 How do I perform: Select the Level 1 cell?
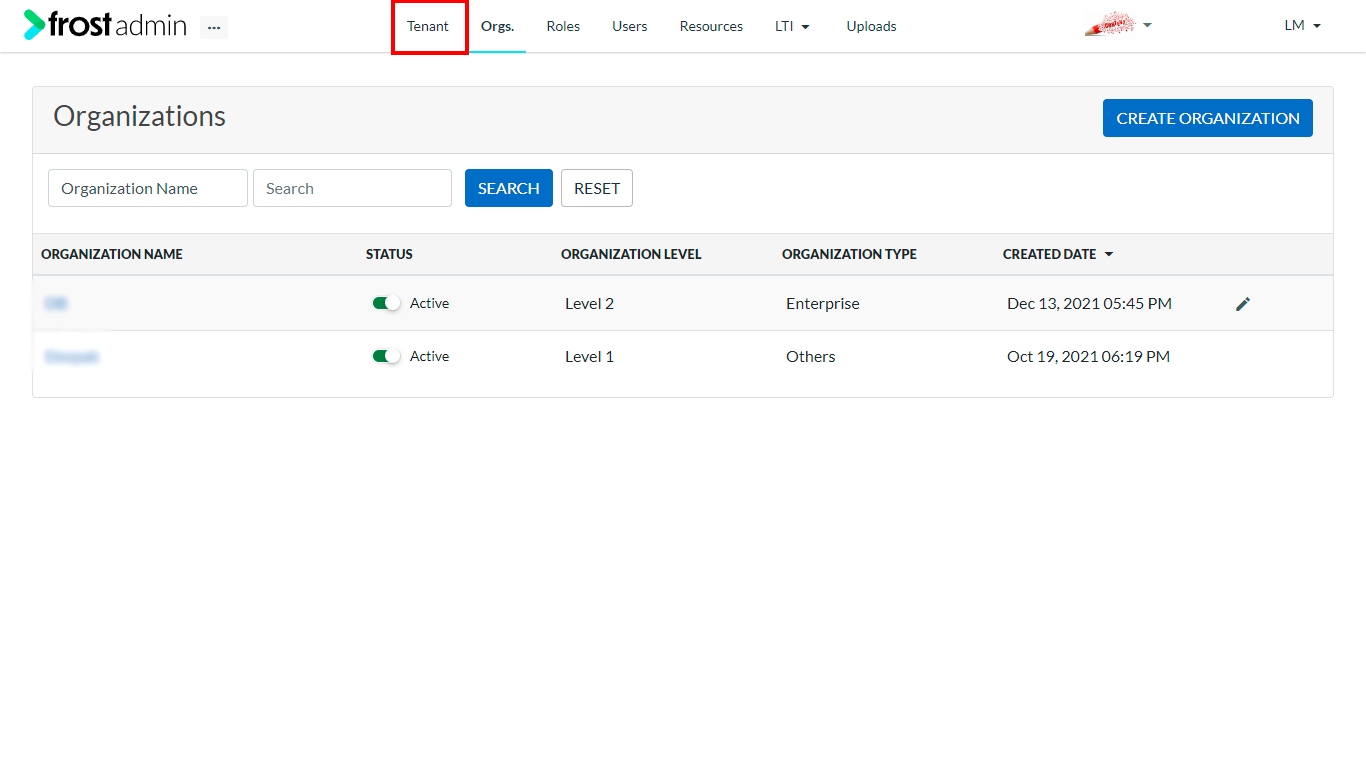[x=589, y=356]
